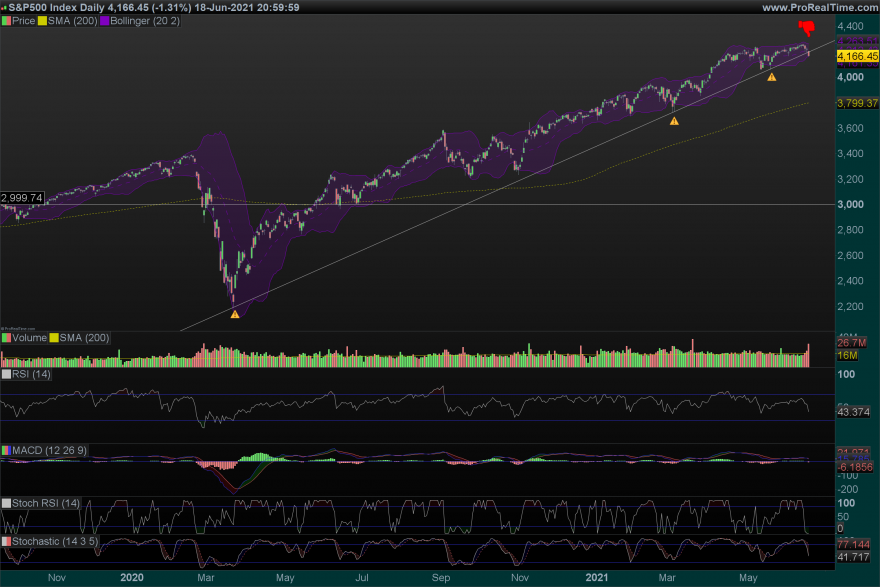Click the 2,400 price axis value
Screen dimensions: 880x587
(850, 281)
